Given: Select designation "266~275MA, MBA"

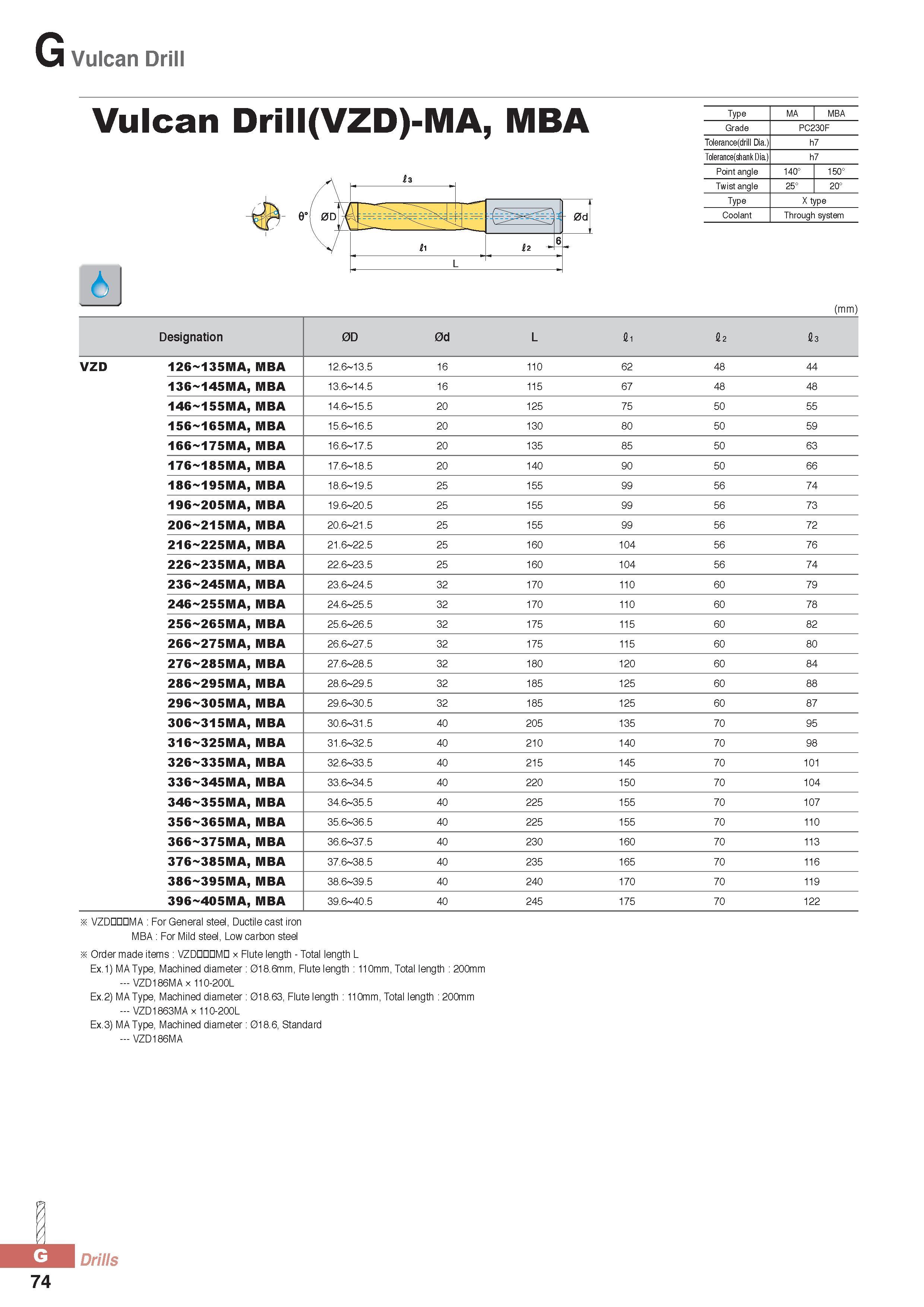Looking at the screenshot, I should (227, 644).
